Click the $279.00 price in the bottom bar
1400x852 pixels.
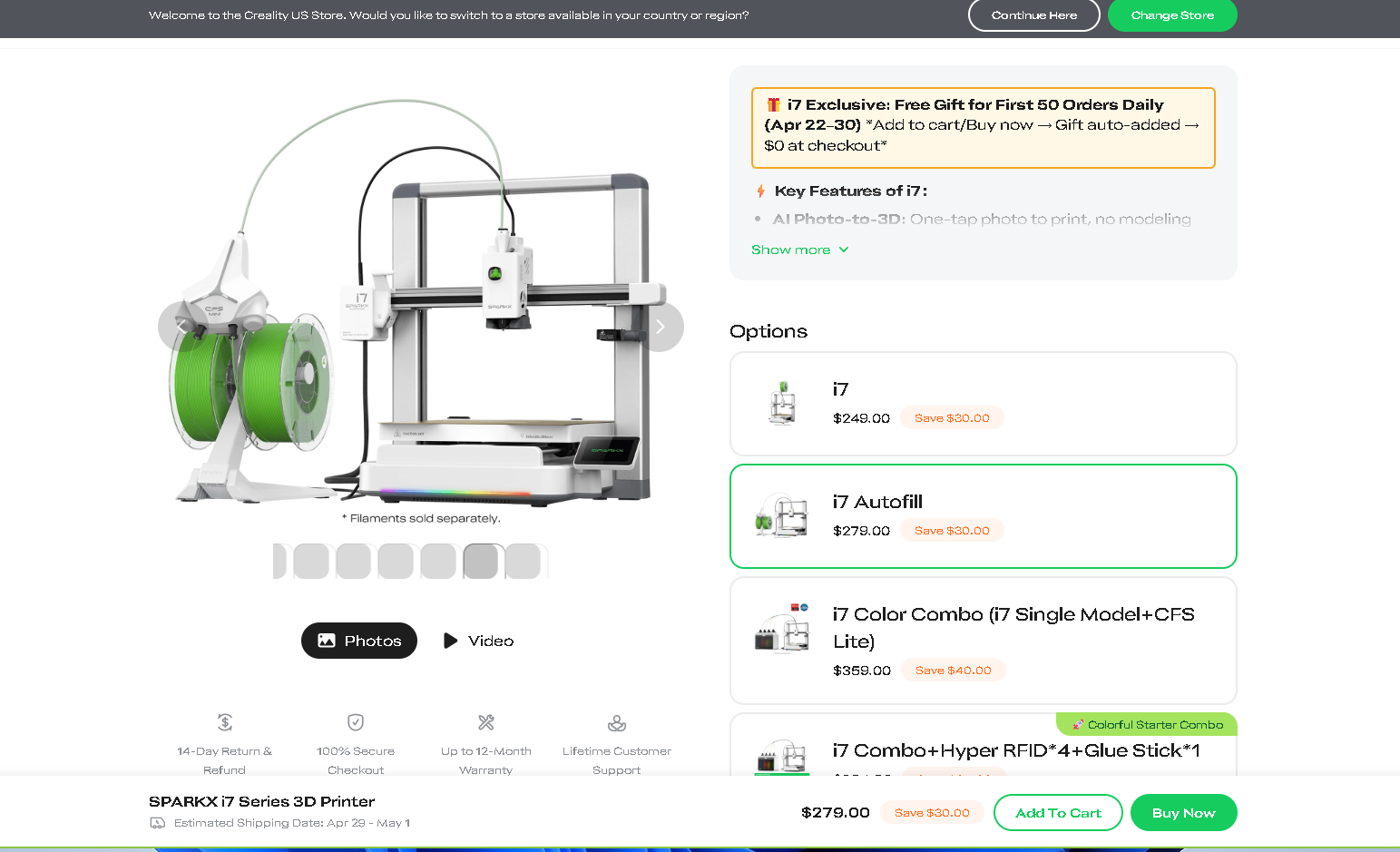coord(836,813)
